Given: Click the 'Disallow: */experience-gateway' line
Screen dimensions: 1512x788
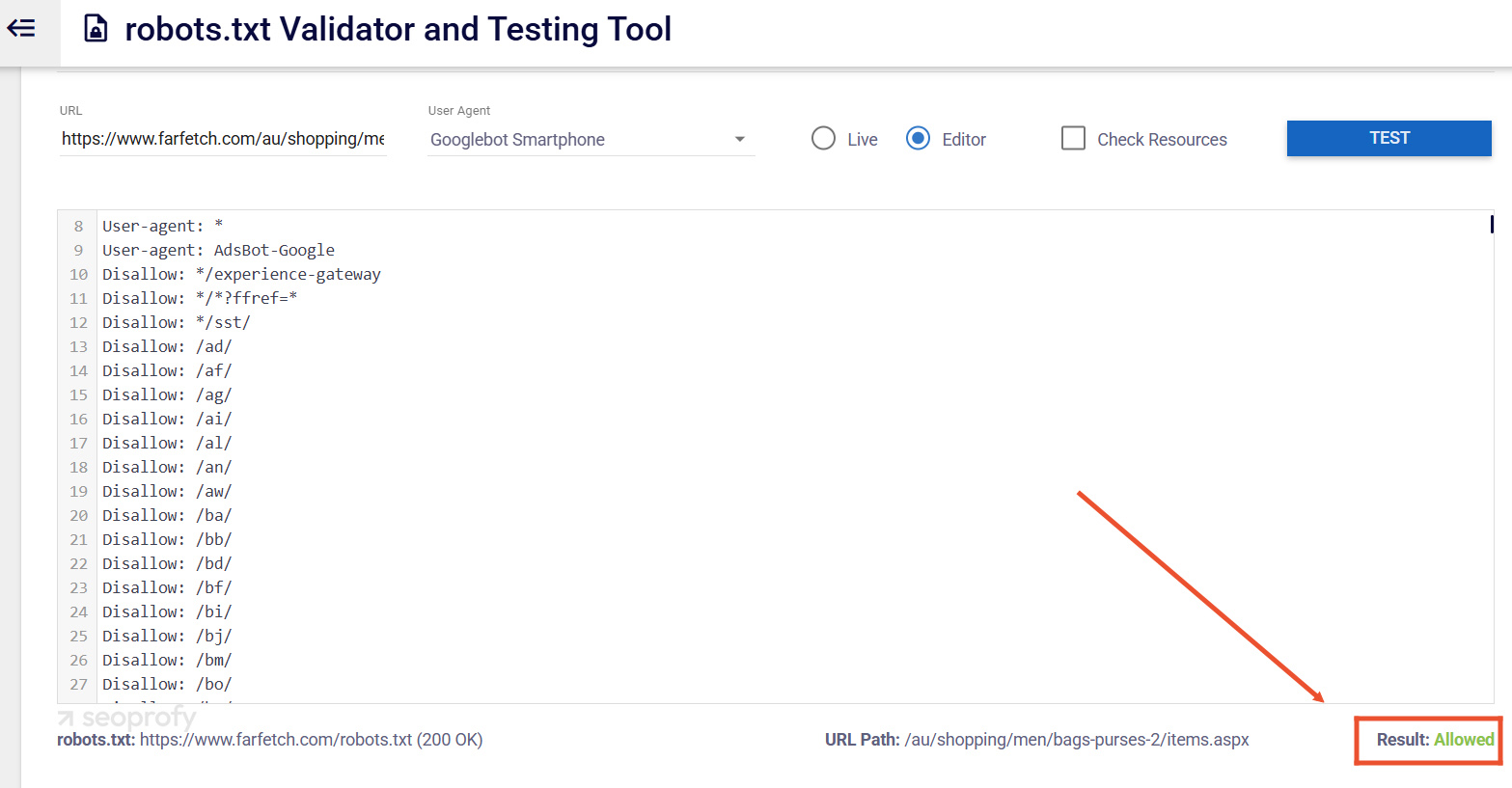Looking at the screenshot, I should (x=242, y=274).
